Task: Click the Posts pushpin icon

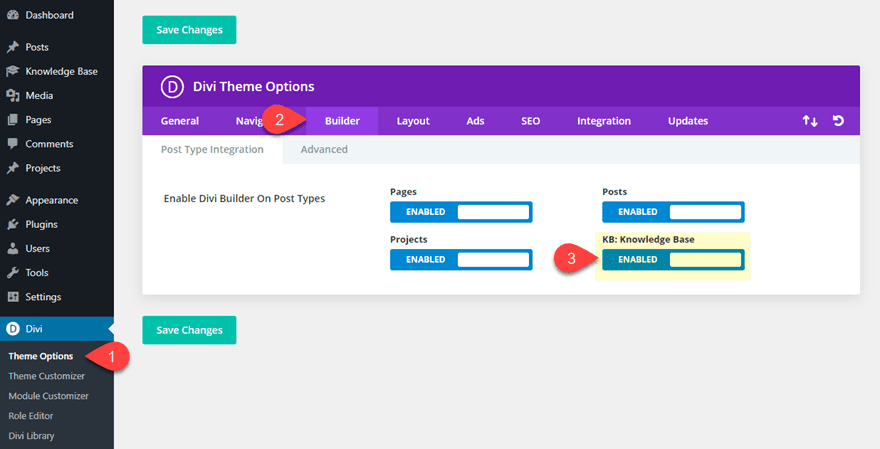Action: 12,47
